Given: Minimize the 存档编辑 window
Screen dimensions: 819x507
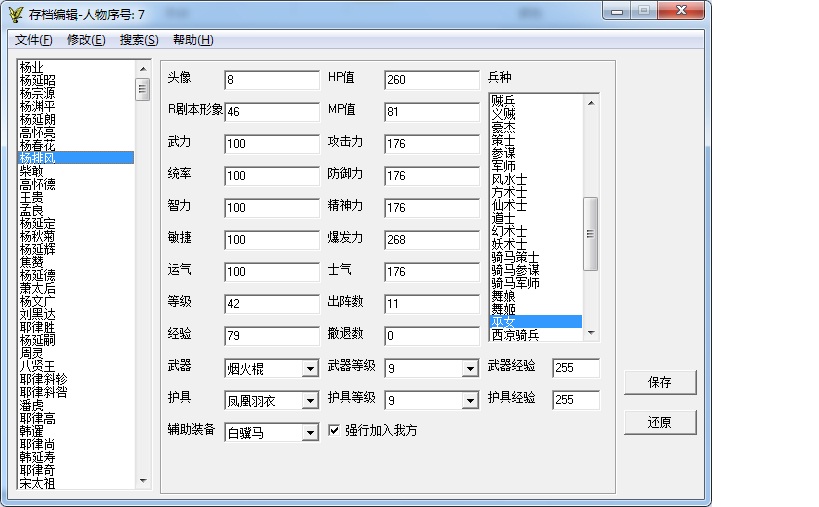Looking at the screenshot, I should click(617, 11).
